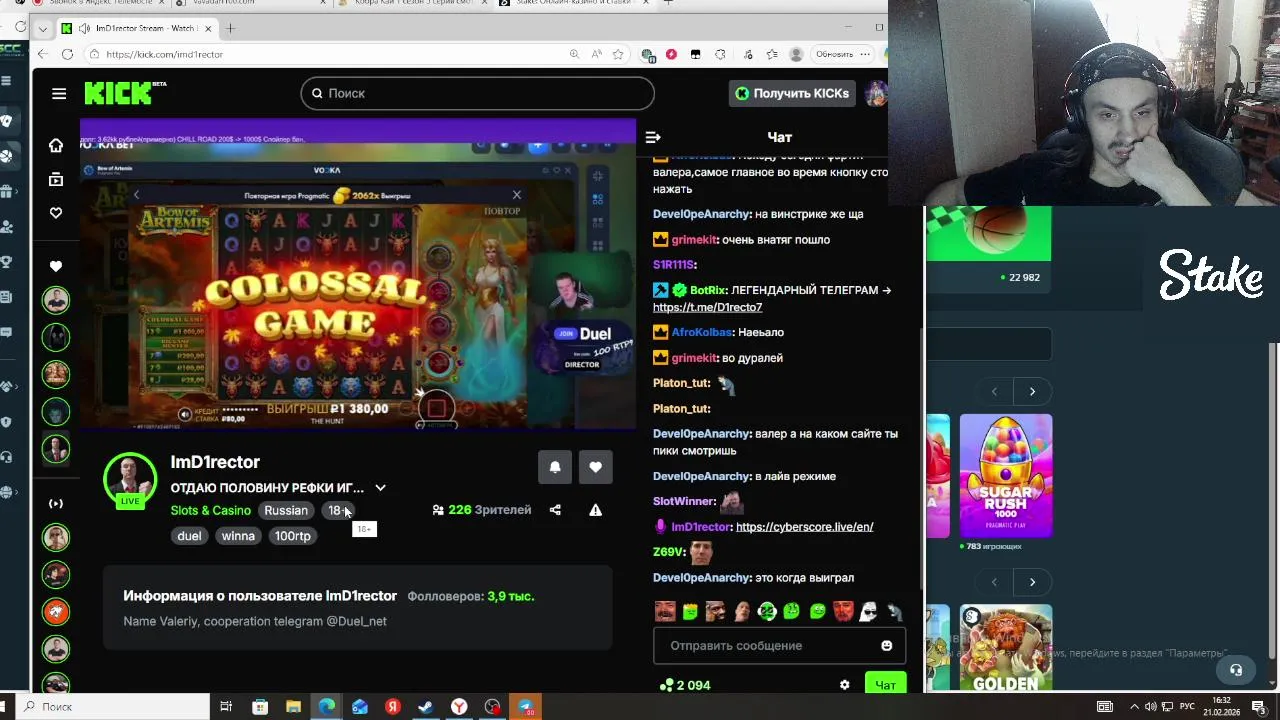Open the t.me/D1recto7 telegram link
The height and width of the screenshot is (720, 1280).
point(707,307)
